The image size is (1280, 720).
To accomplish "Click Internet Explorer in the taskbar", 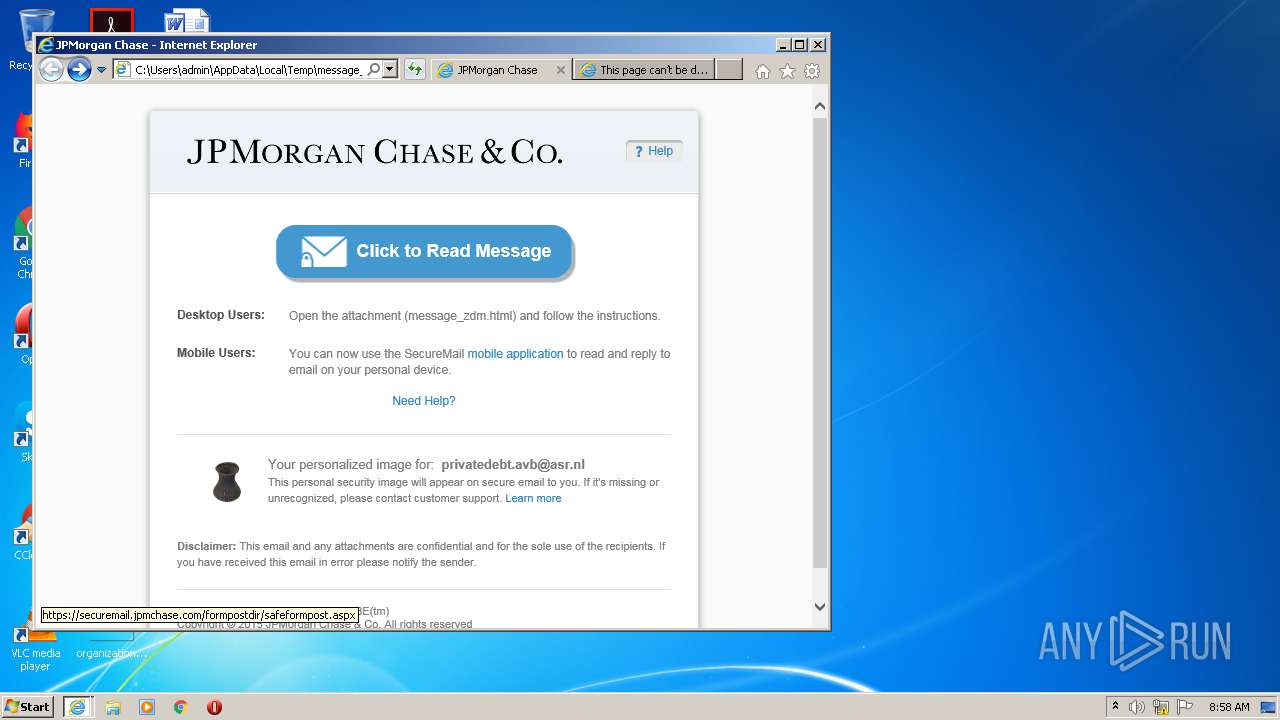I will click(x=77, y=706).
